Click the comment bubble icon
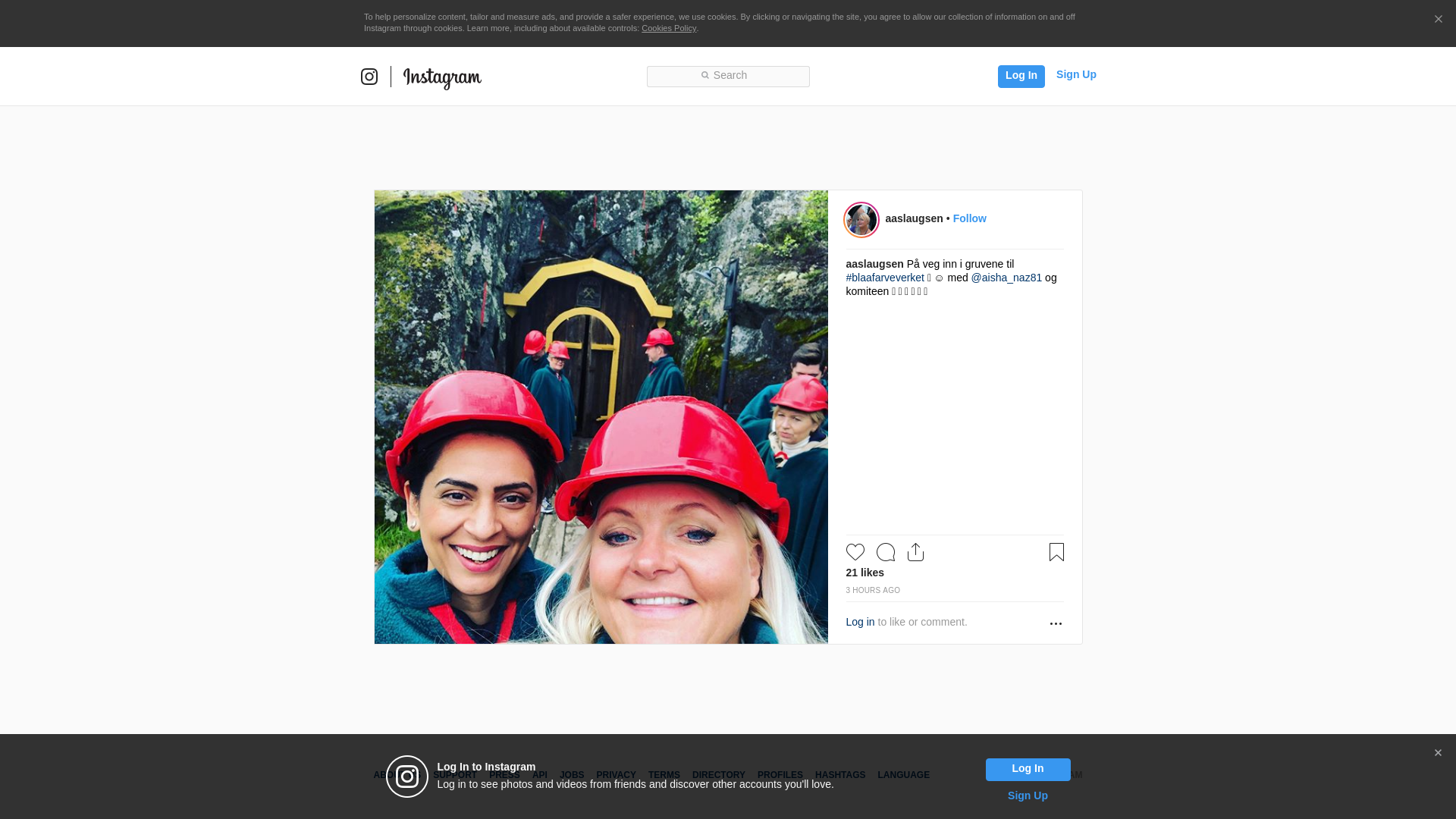The width and height of the screenshot is (1456, 819). tap(886, 552)
